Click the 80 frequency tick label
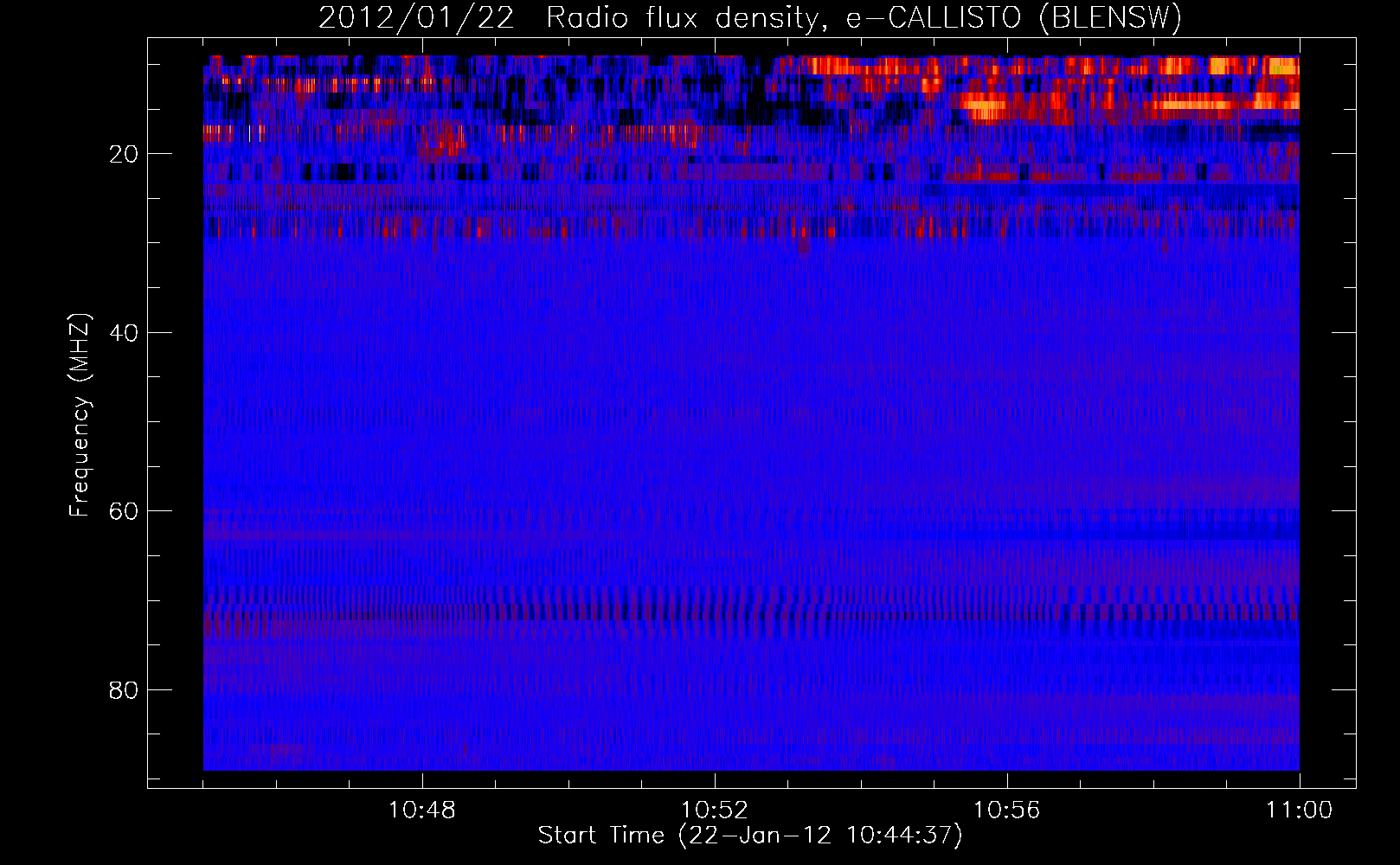The image size is (1400, 865). point(125,690)
